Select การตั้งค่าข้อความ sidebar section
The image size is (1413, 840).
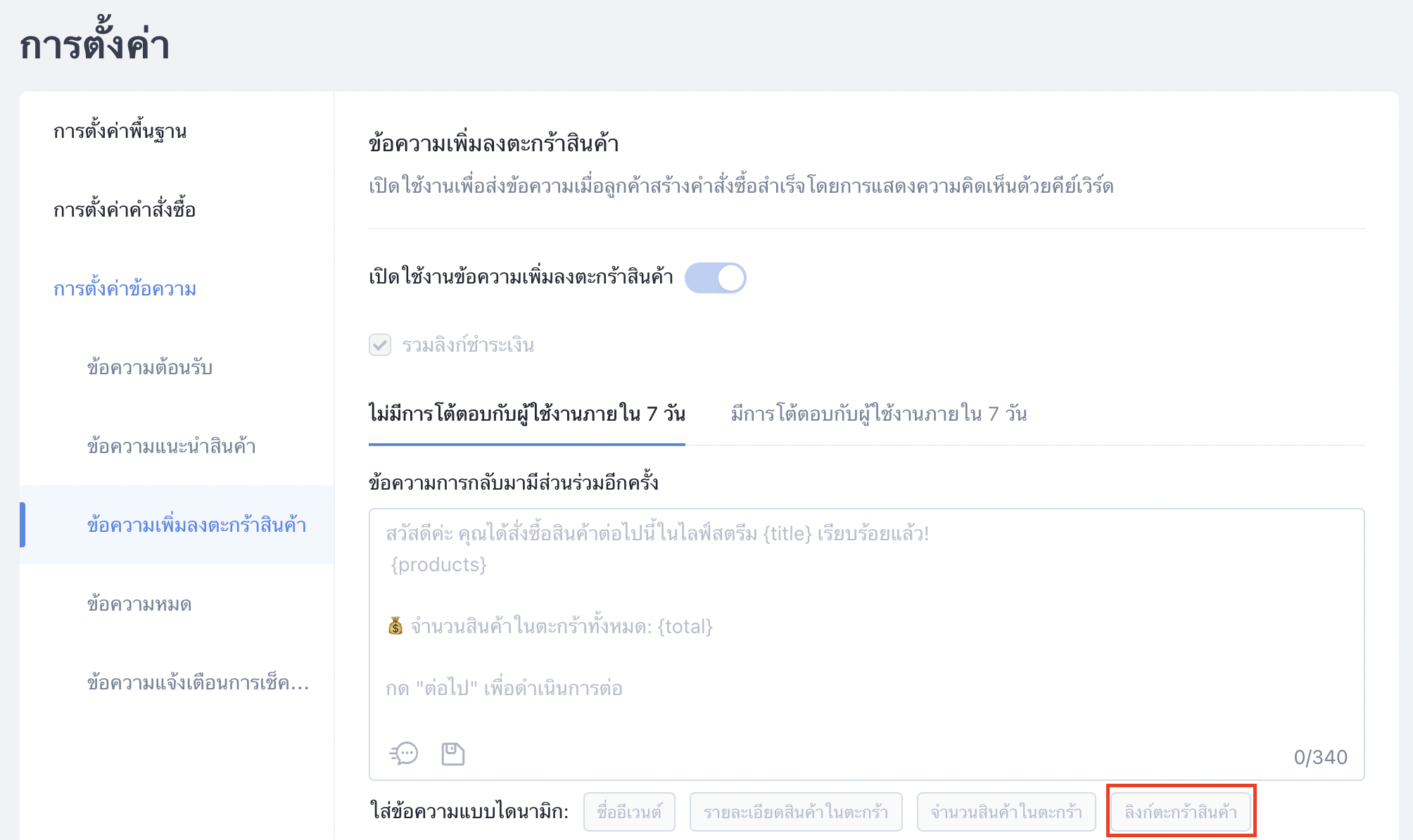point(125,289)
